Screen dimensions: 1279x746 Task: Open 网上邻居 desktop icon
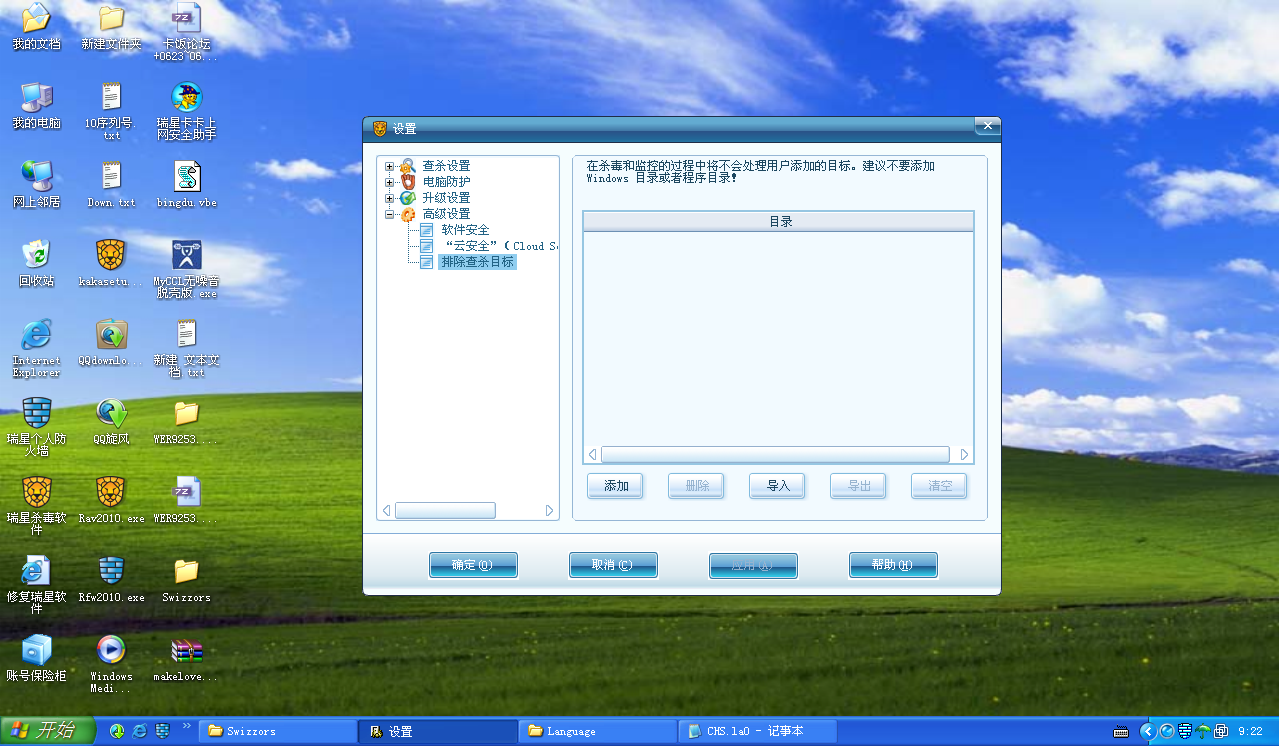pos(36,184)
